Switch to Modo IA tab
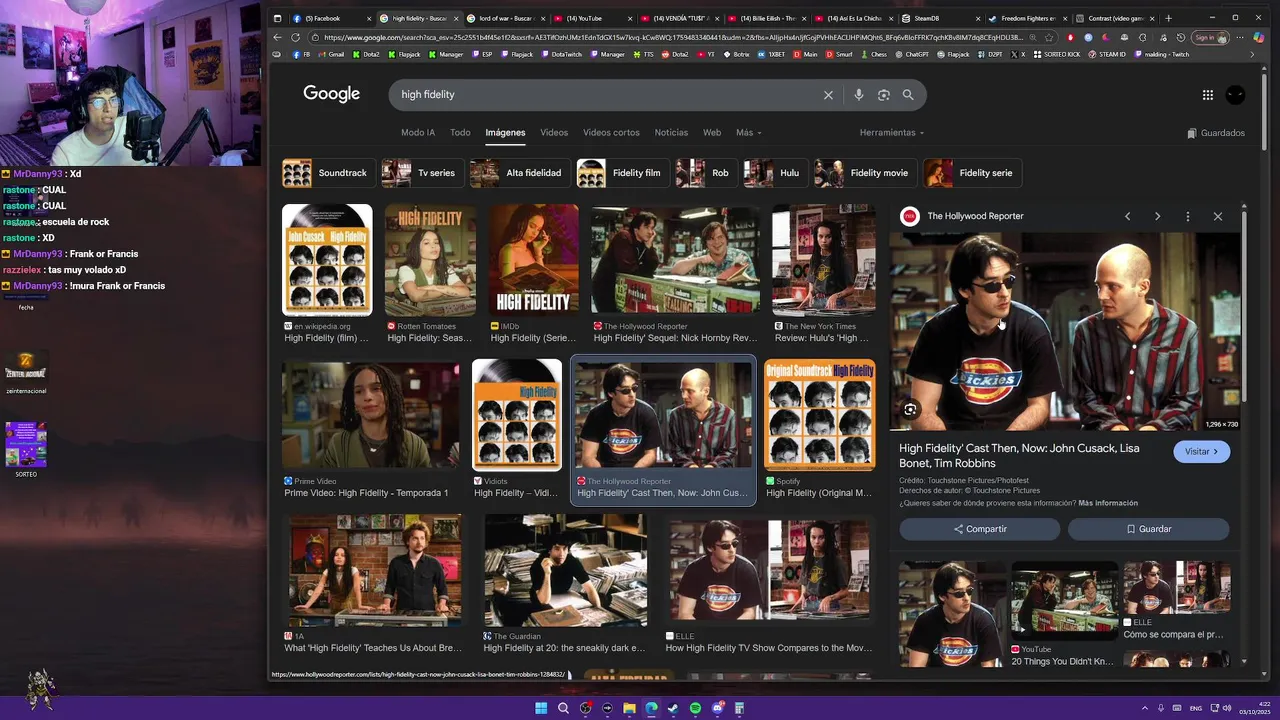The height and width of the screenshot is (720, 1280). pos(418,133)
